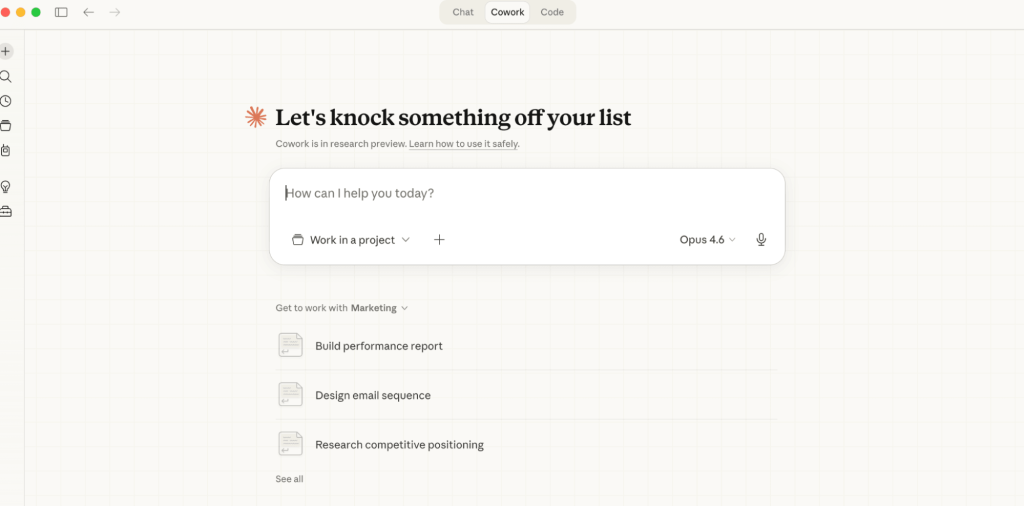This screenshot has height=506, width=1024.
Task: Toggle the sidebar panel icon
Action: [x=61, y=12]
